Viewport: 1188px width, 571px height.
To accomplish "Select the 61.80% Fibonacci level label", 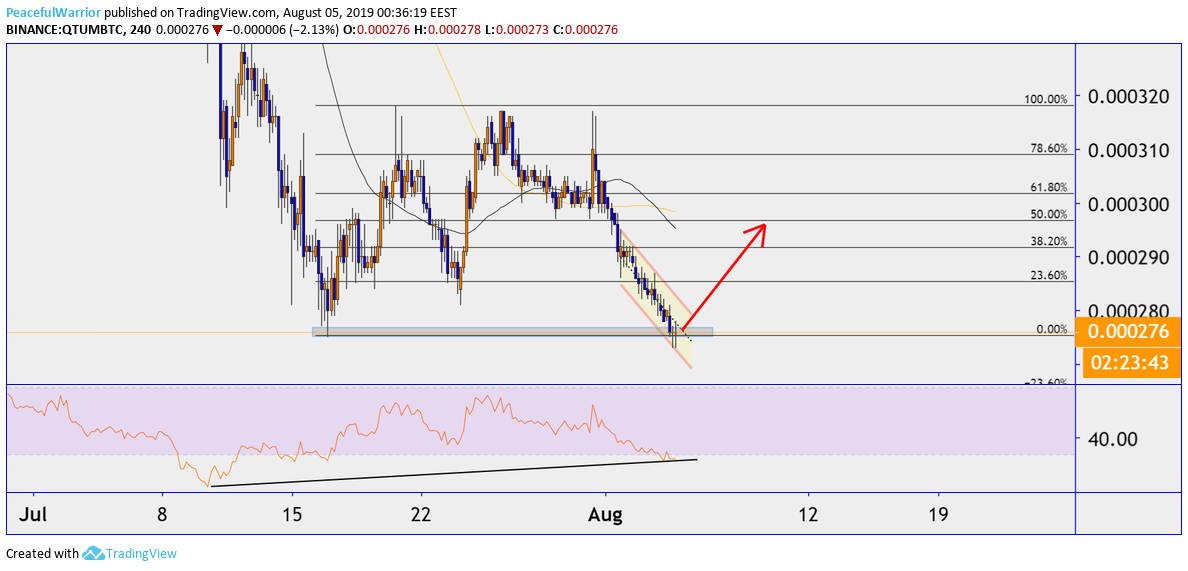I will tap(1048, 187).
